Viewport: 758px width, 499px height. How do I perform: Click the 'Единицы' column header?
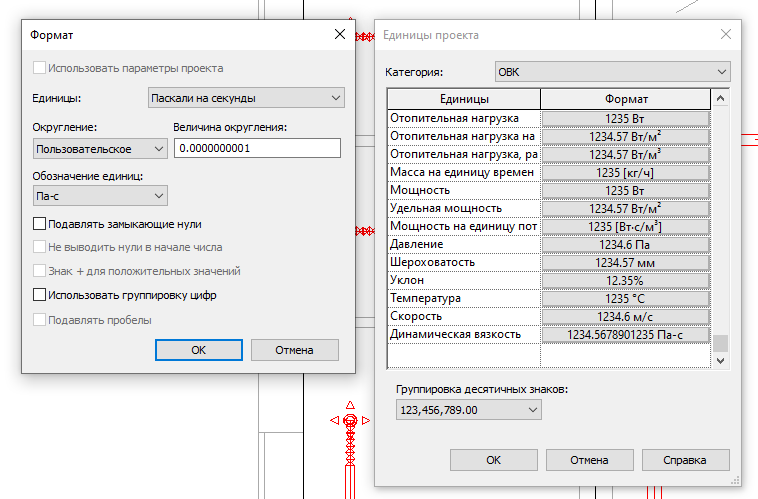pyautogui.click(x=464, y=99)
